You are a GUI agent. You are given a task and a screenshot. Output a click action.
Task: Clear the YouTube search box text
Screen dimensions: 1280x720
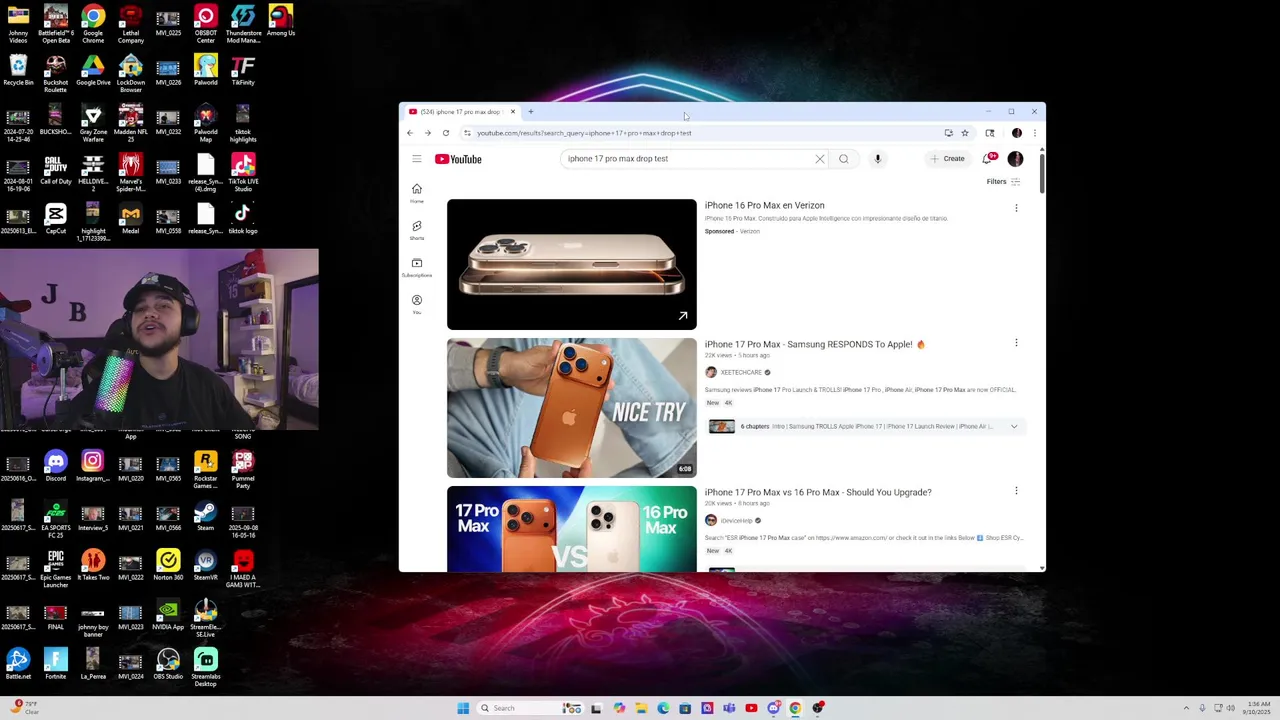click(x=820, y=159)
